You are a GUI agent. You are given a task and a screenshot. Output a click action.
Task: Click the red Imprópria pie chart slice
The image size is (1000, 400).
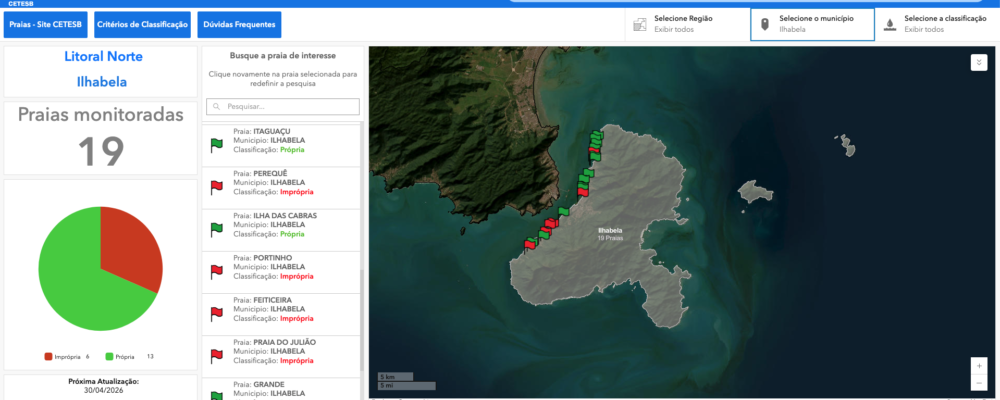tap(130, 245)
